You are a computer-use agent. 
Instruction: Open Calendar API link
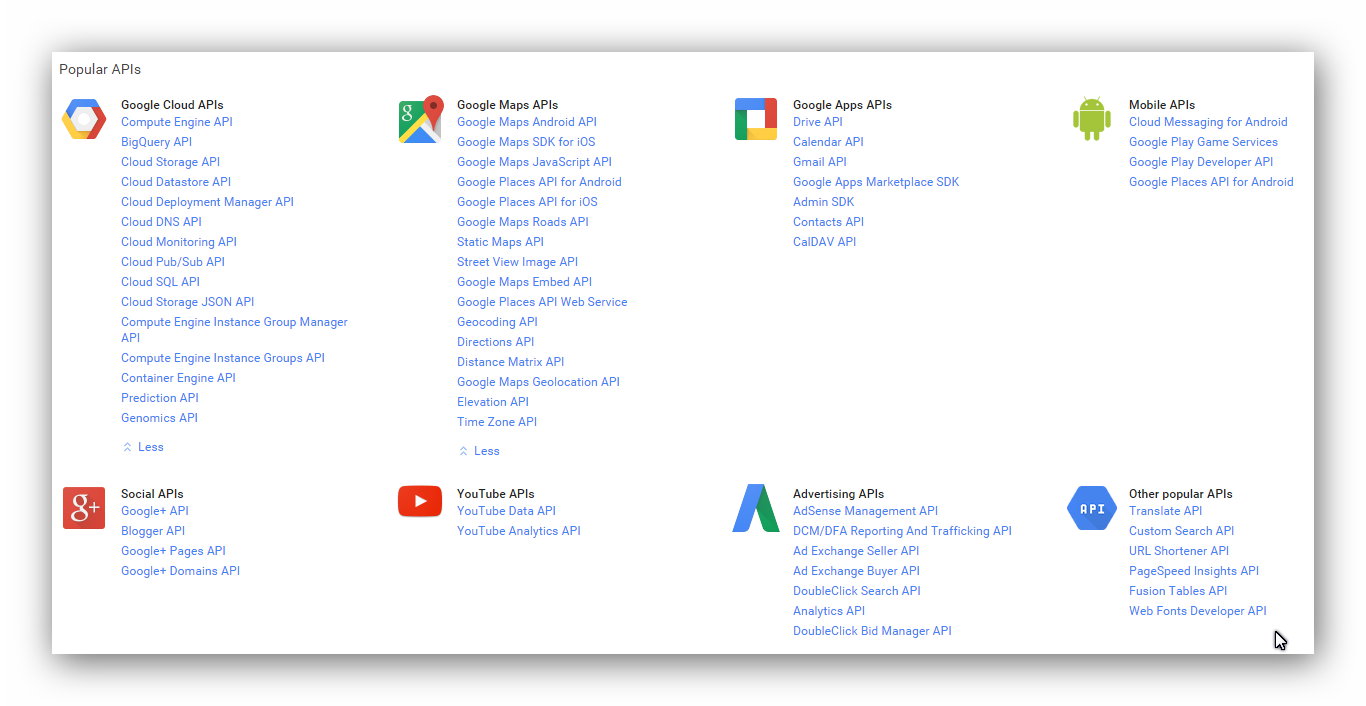(x=828, y=142)
